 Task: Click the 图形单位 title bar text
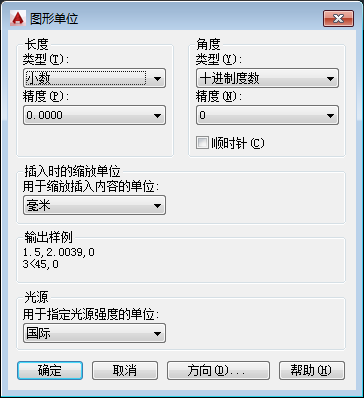pyautogui.click(x=54, y=19)
